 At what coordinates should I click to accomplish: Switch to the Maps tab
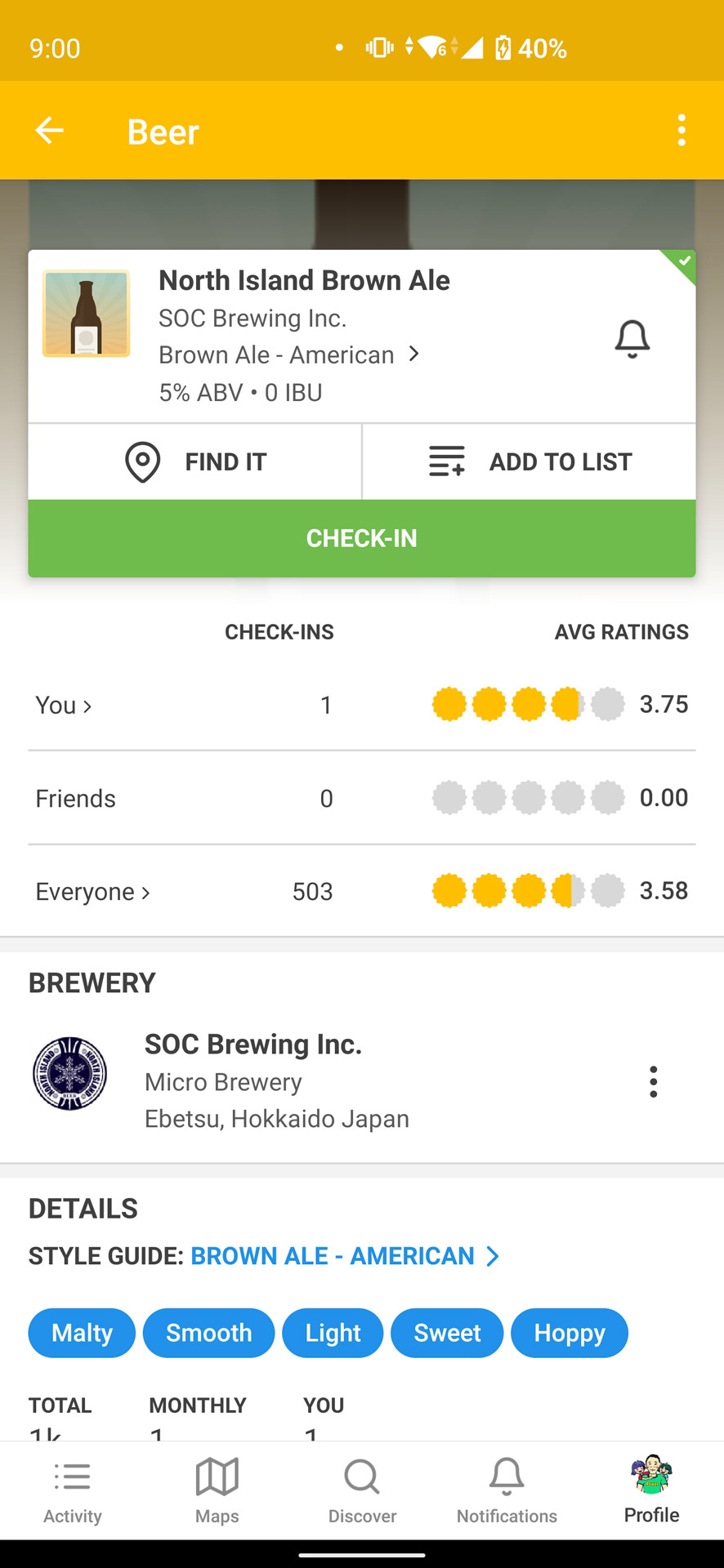click(x=217, y=1490)
